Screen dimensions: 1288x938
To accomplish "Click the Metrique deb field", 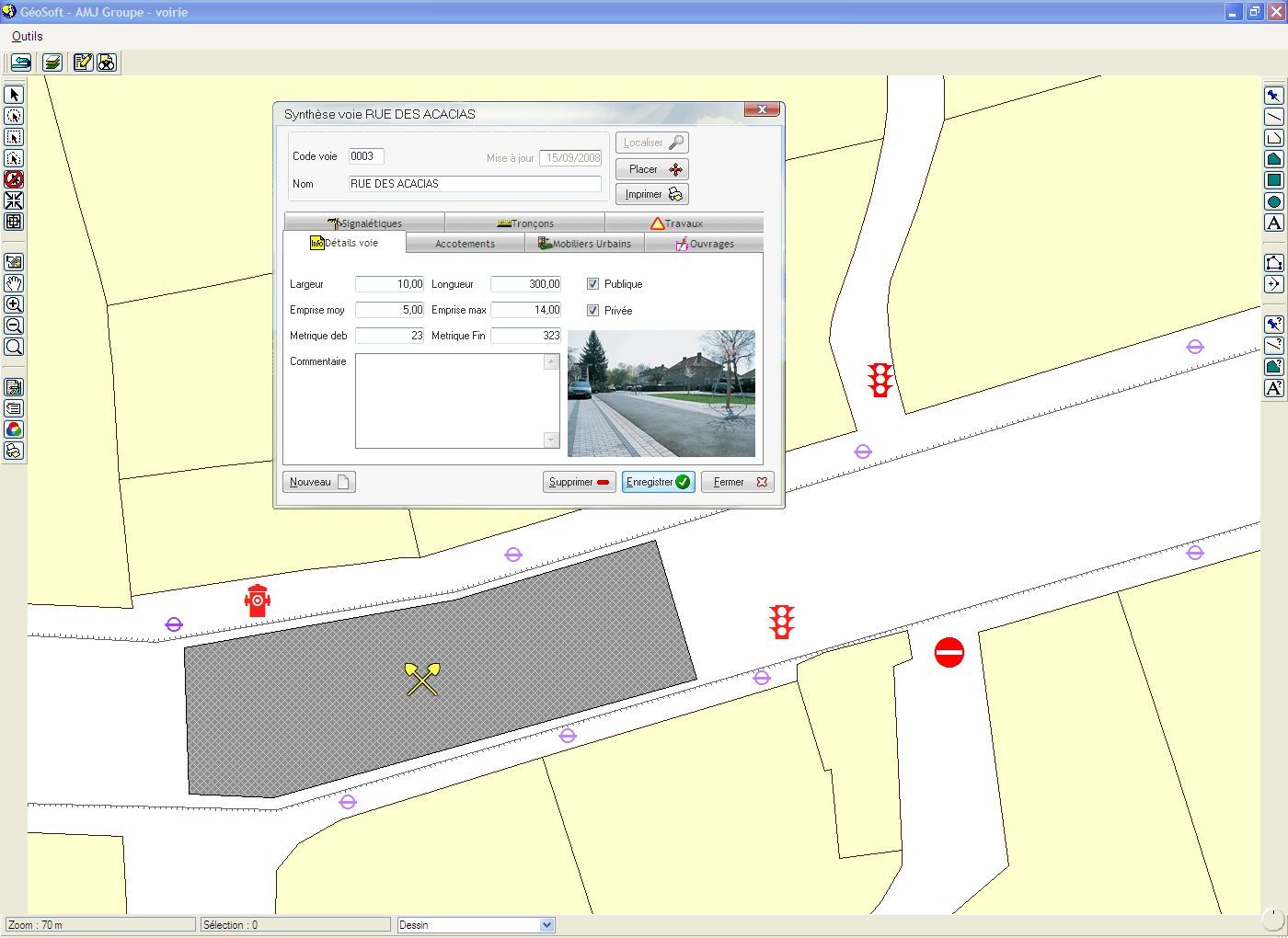I will point(390,336).
